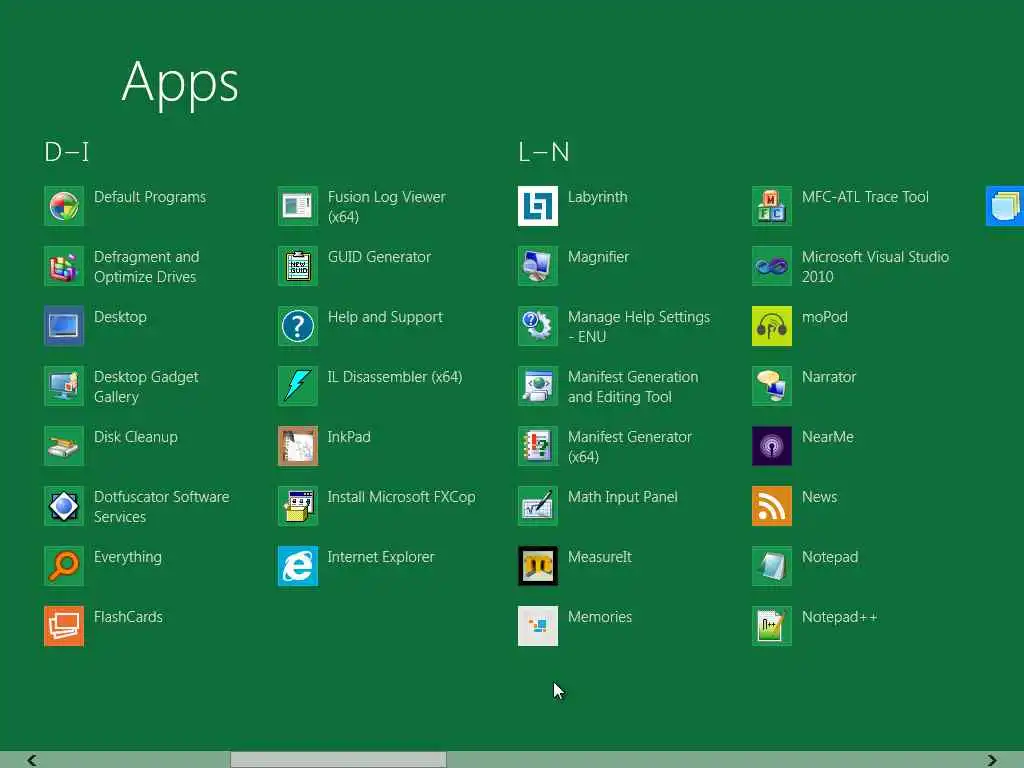Open the MeasureIt app icon

(538, 566)
